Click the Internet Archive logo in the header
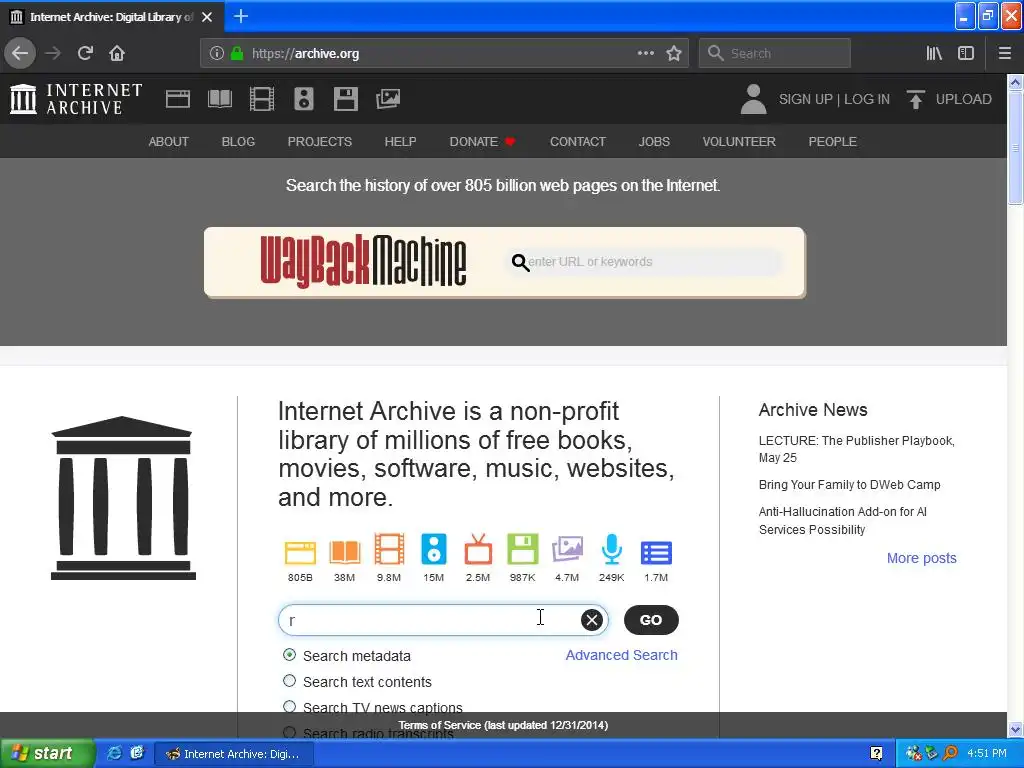 click(76, 99)
